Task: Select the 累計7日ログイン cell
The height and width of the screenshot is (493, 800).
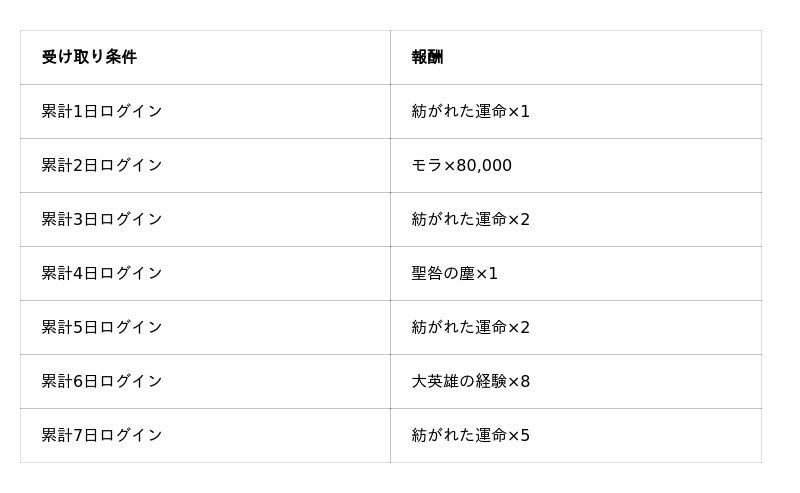Action: [x=102, y=435]
